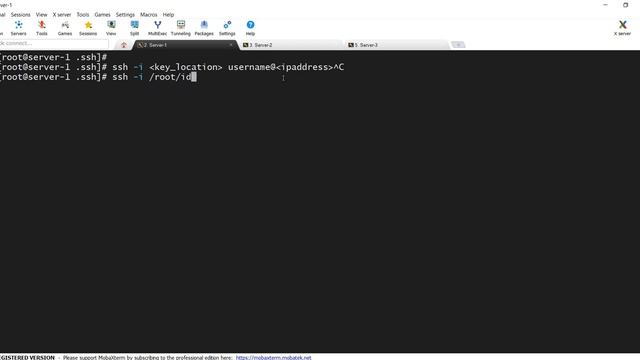Screen dimensions: 640x360
Task: Open the Tools toolbar icon
Action: [x=42, y=28]
